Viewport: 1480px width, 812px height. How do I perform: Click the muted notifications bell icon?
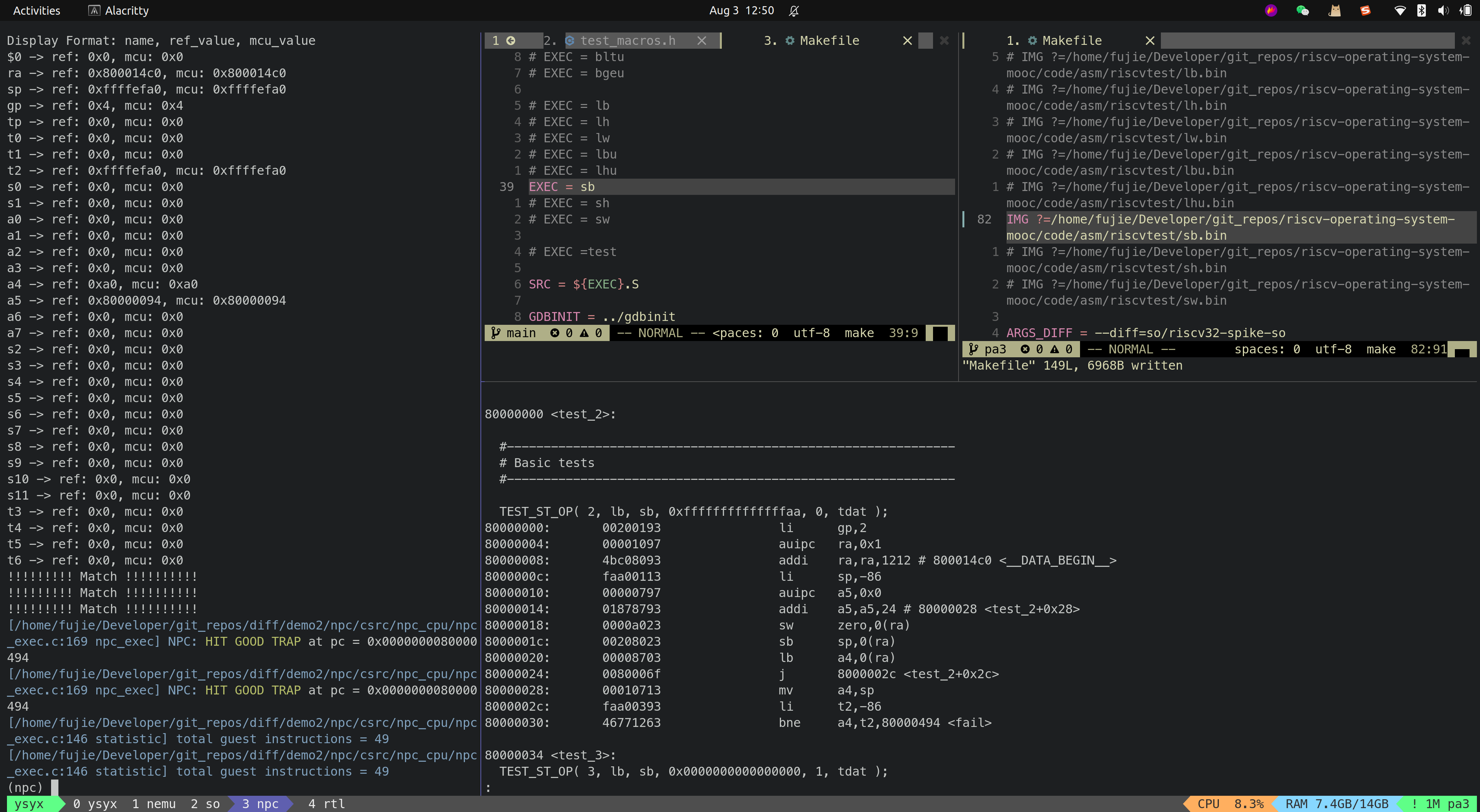794,10
